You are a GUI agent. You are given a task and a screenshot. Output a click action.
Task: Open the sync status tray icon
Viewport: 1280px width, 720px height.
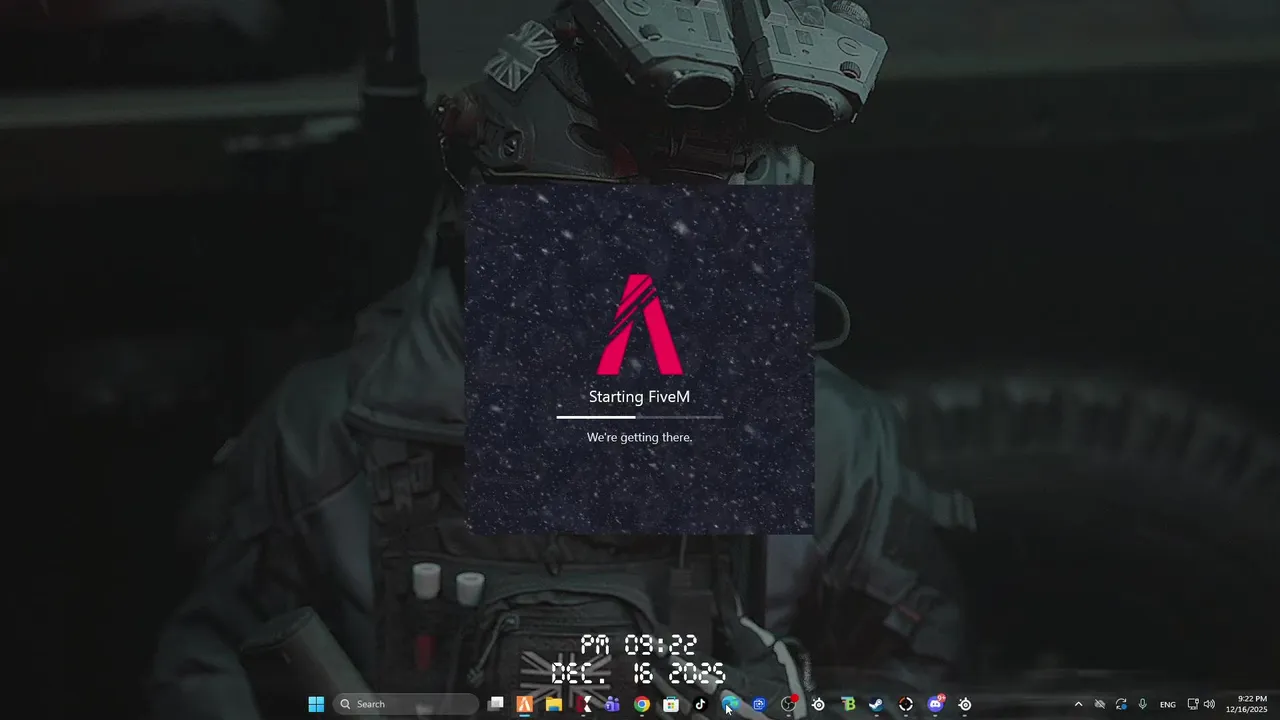pyautogui.click(x=1121, y=704)
